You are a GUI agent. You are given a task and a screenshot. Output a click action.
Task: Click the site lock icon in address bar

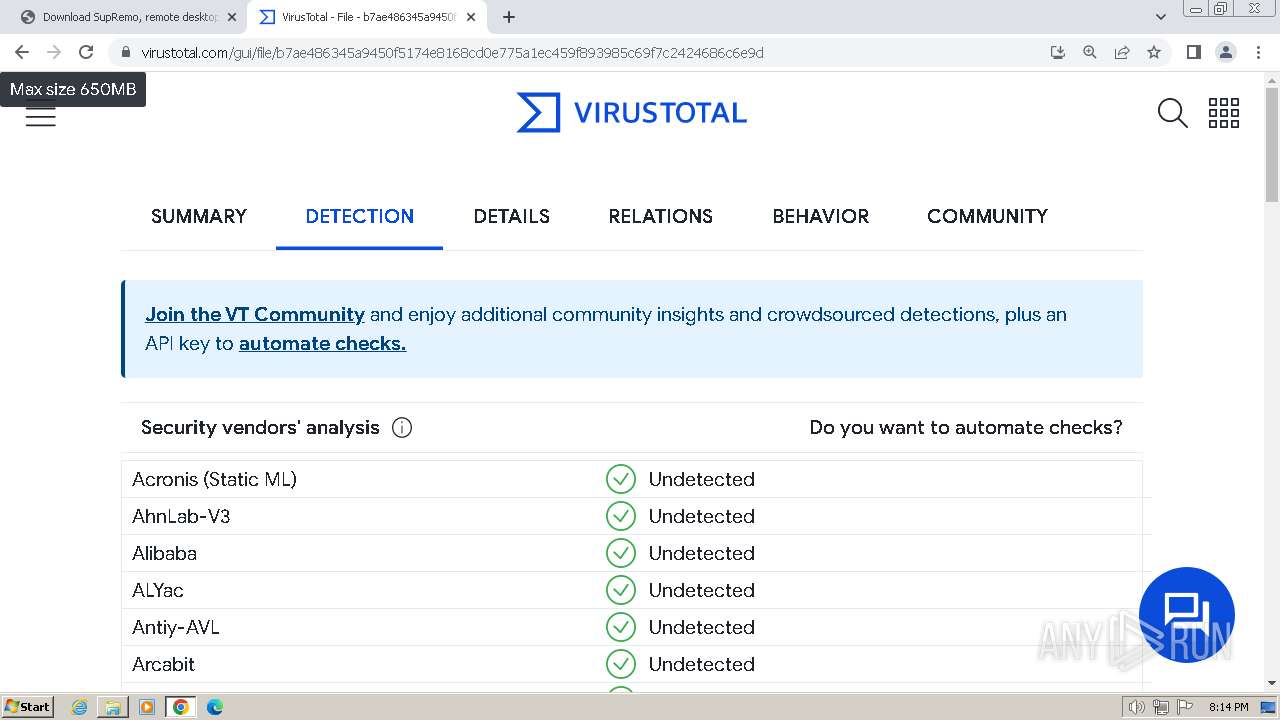[x=125, y=52]
